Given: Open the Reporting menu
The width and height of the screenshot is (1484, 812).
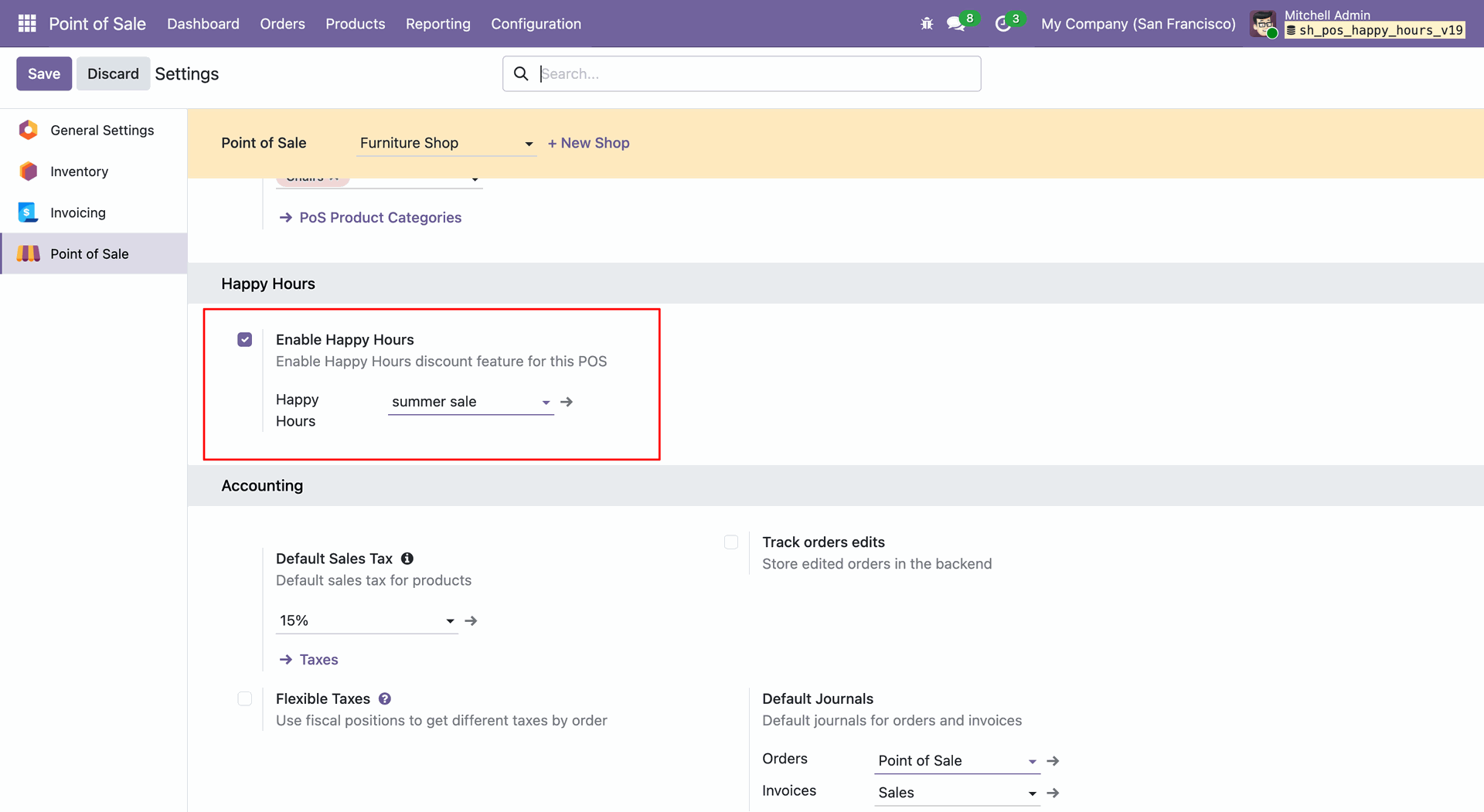Looking at the screenshot, I should click(437, 24).
